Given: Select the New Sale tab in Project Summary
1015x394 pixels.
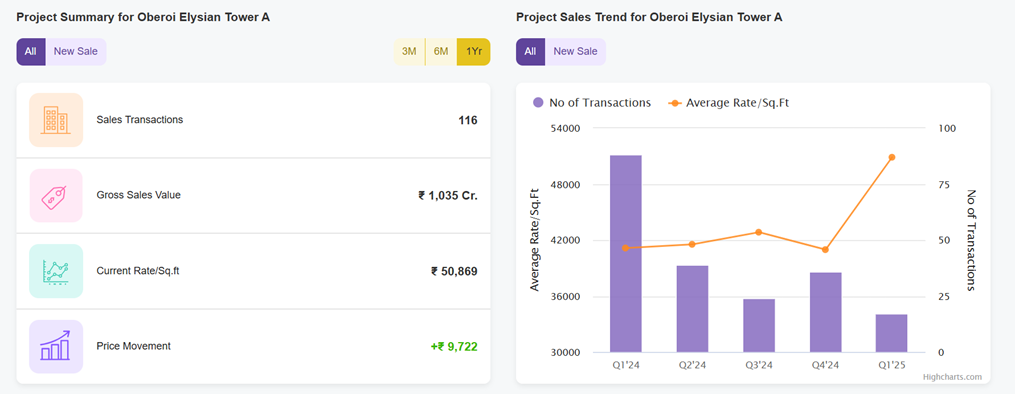Looking at the screenshot, I should pos(76,52).
